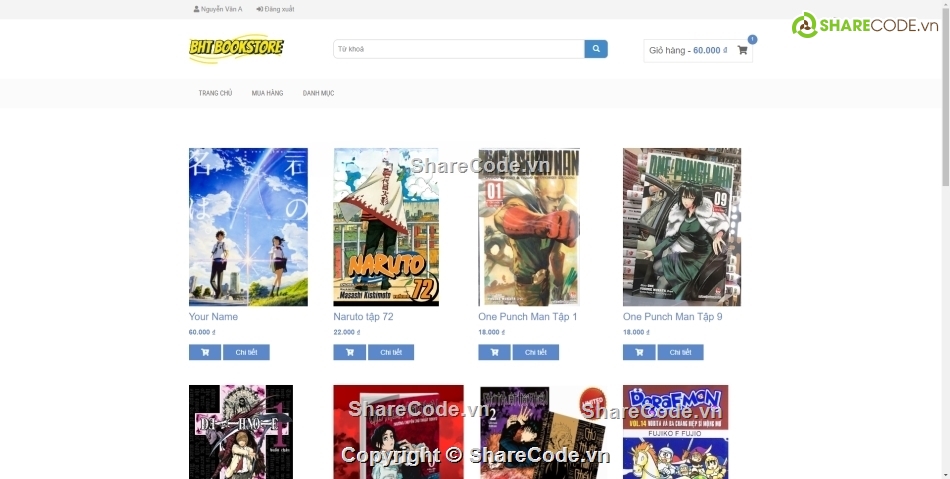
Task: Add One Punch Man Tập 9 to cart
Action: point(639,352)
